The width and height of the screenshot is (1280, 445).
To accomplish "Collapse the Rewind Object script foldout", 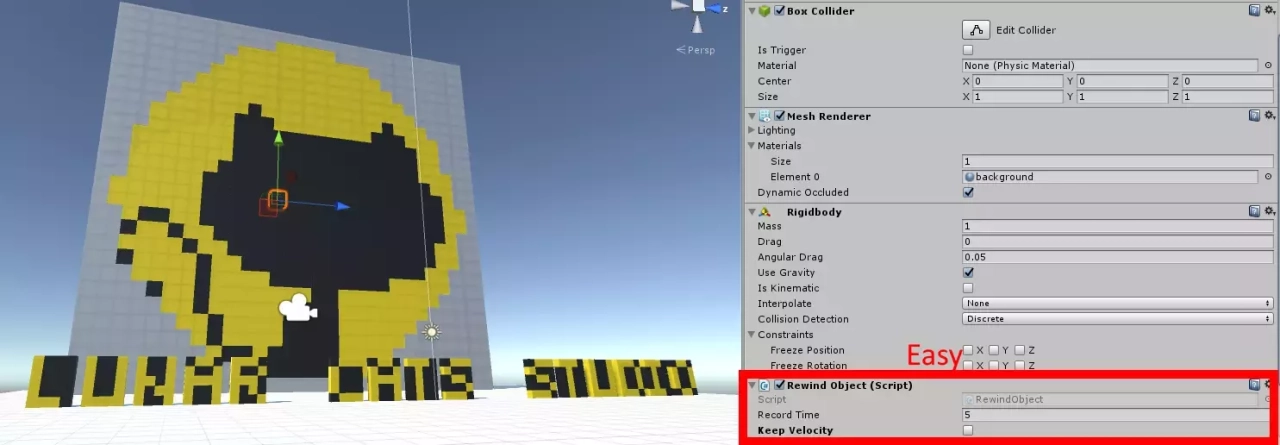I will pos(752,385).
